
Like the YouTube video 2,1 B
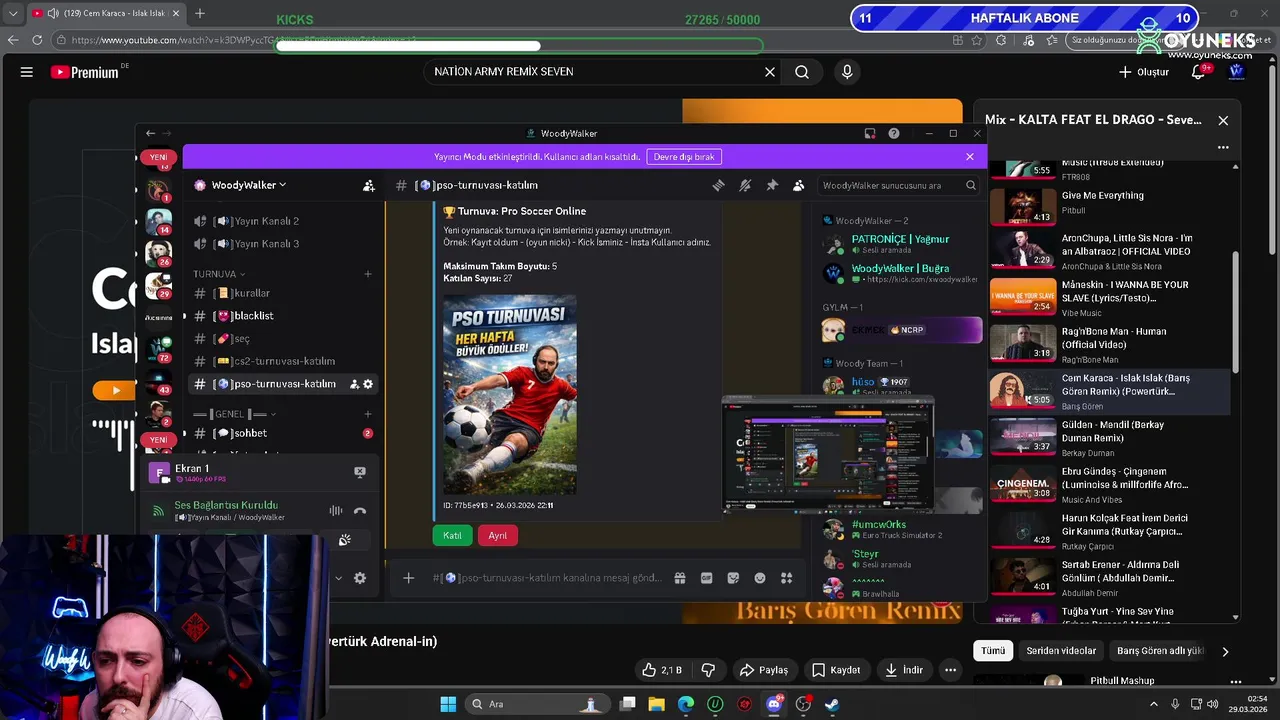(x=662, y=670)
